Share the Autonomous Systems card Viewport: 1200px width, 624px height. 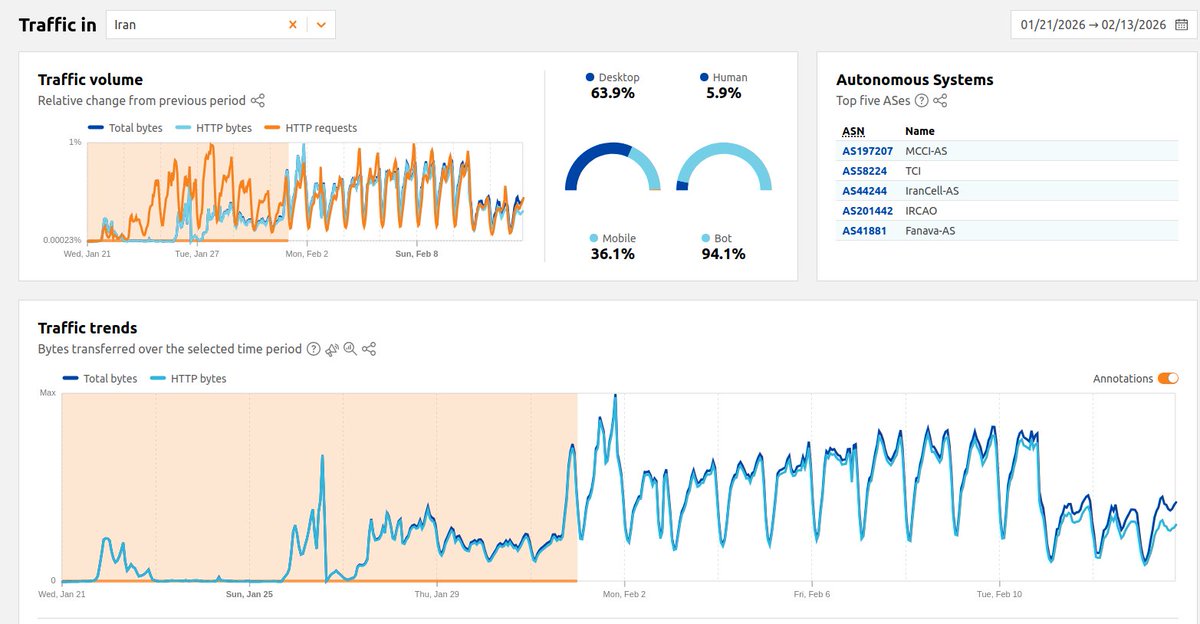coord(940,101)
